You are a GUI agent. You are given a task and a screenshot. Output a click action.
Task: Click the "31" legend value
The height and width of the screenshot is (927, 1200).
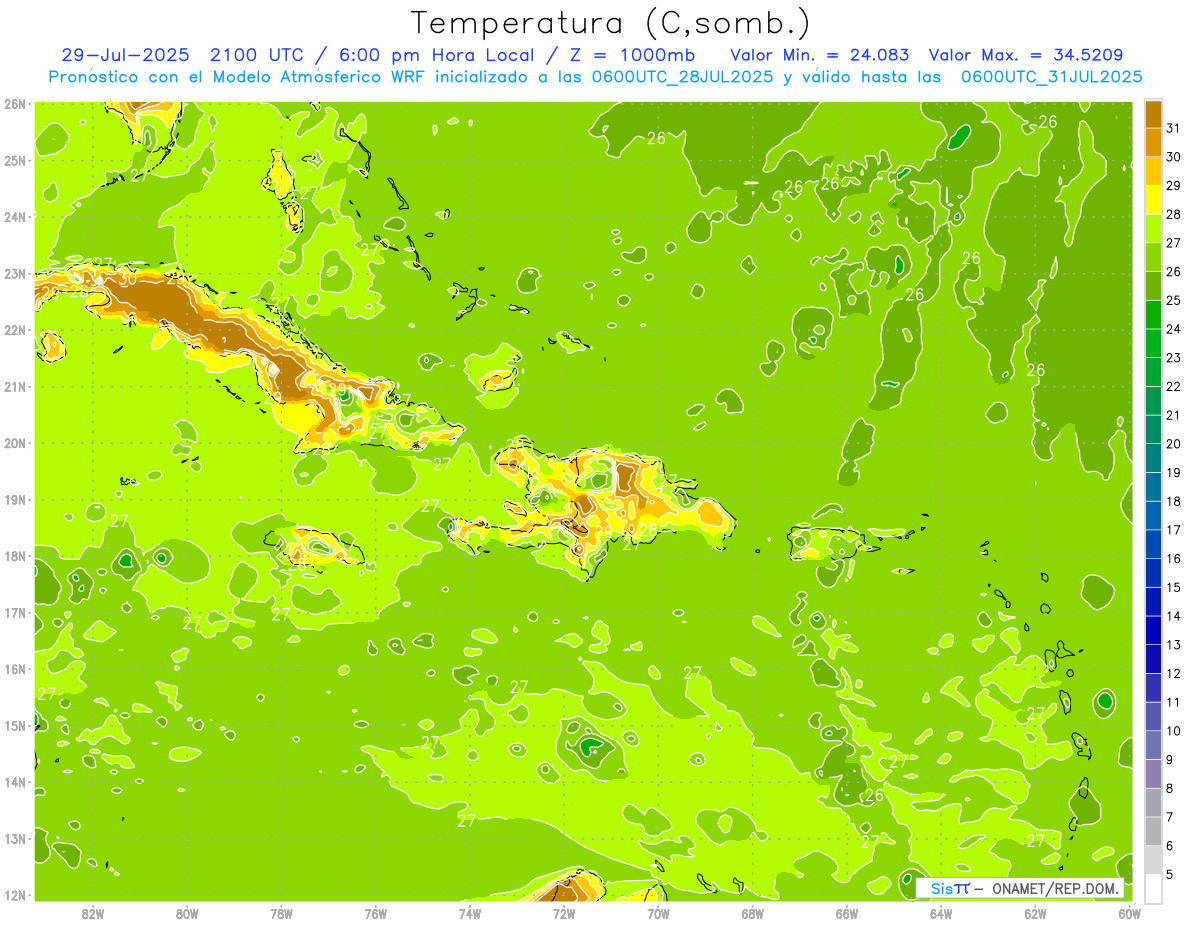(1174, 128)
